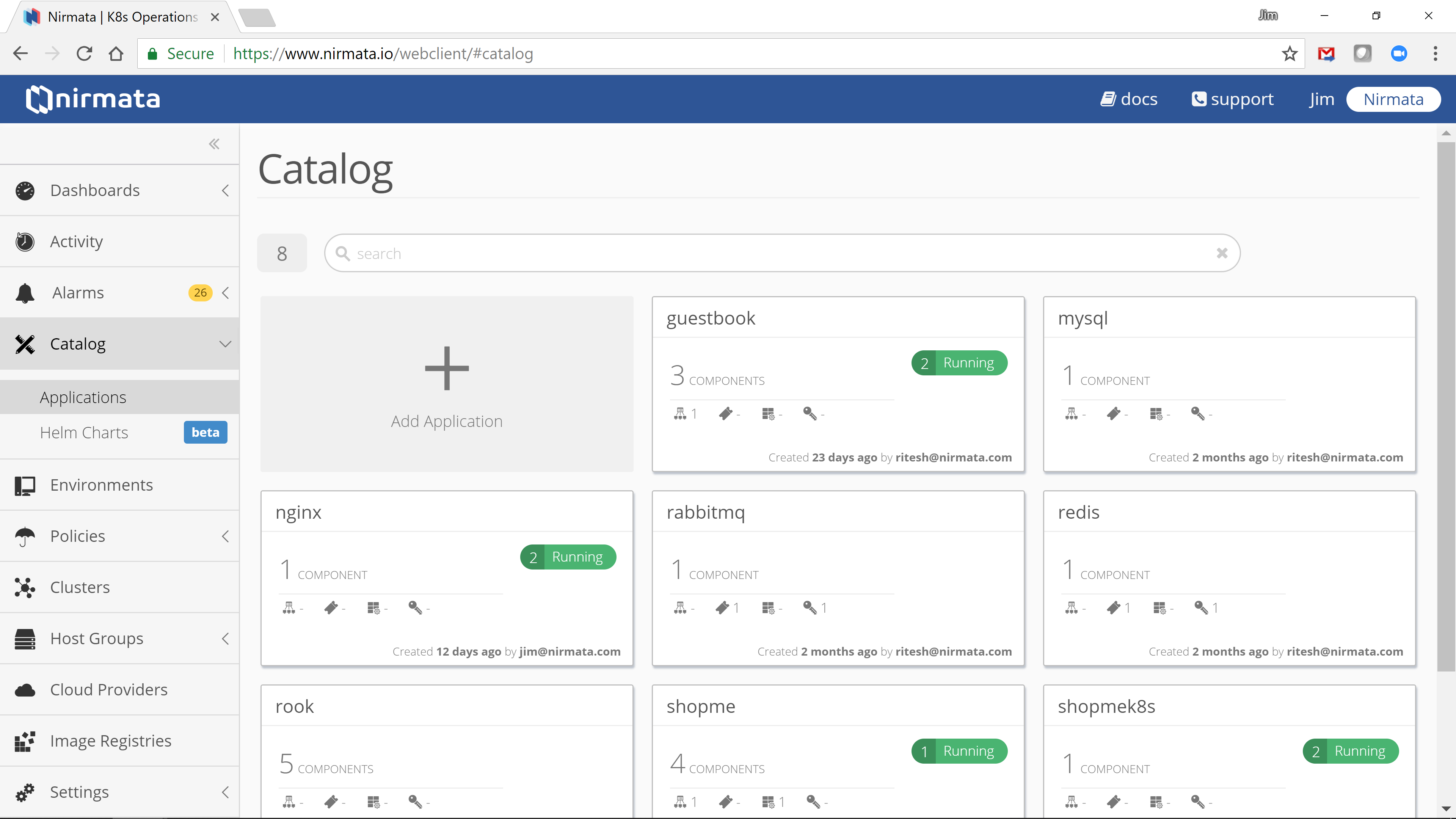Click the page vertical scrollbar
Image resolution: width=1456 pixels, height=819 pixels.
click(1446, 407)
